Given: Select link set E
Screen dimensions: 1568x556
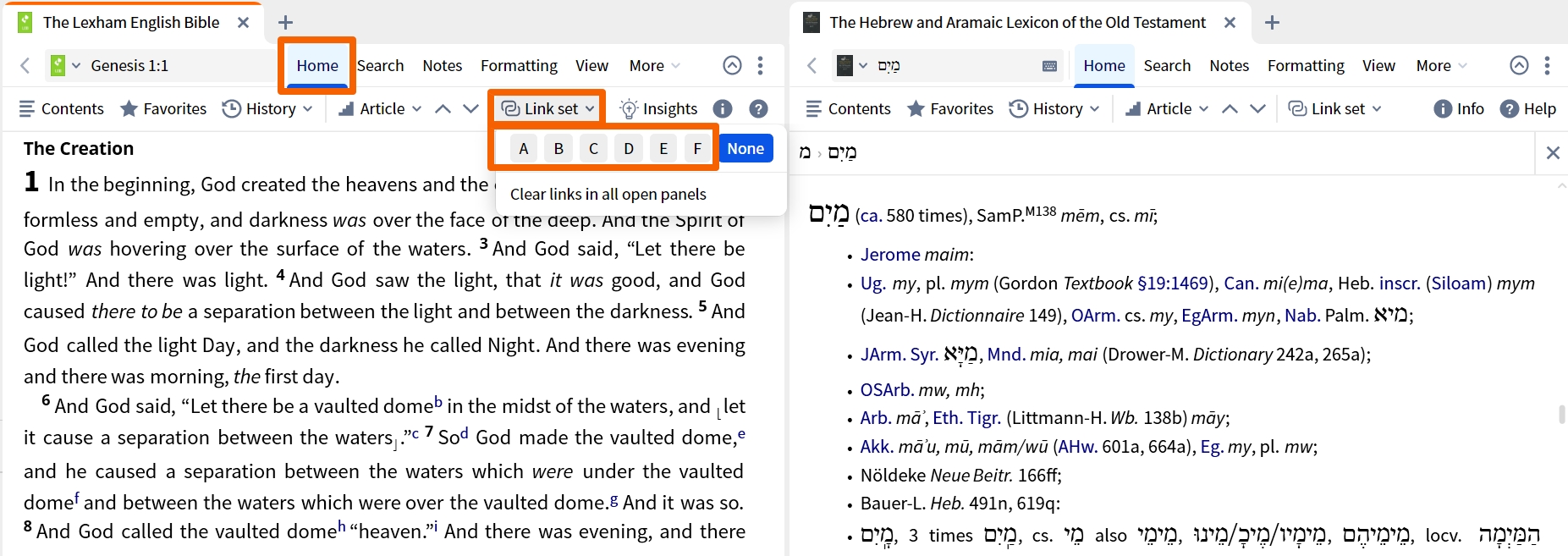Looking at the screenshot, I should point(663,148).
